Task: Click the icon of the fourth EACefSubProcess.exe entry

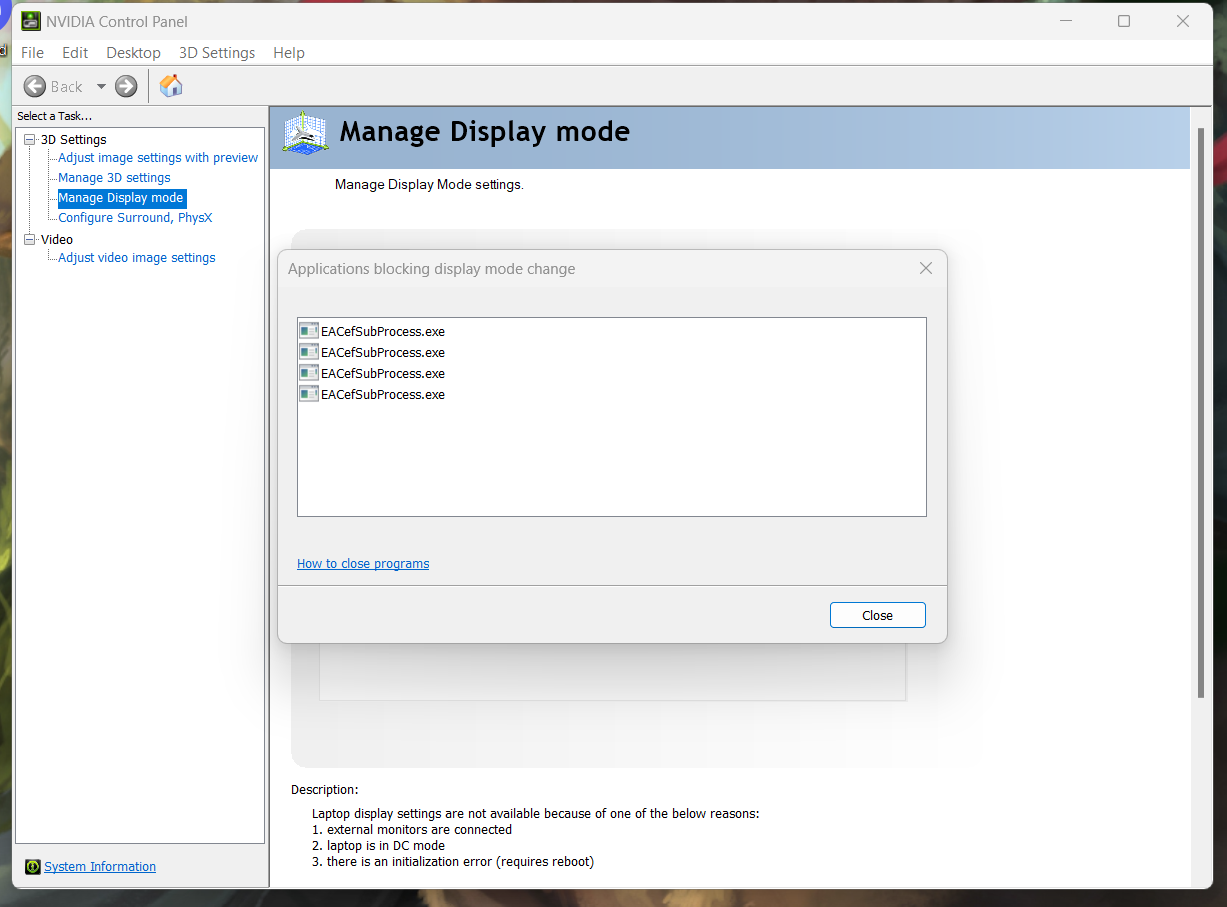Action: click(x=308, y=394)
